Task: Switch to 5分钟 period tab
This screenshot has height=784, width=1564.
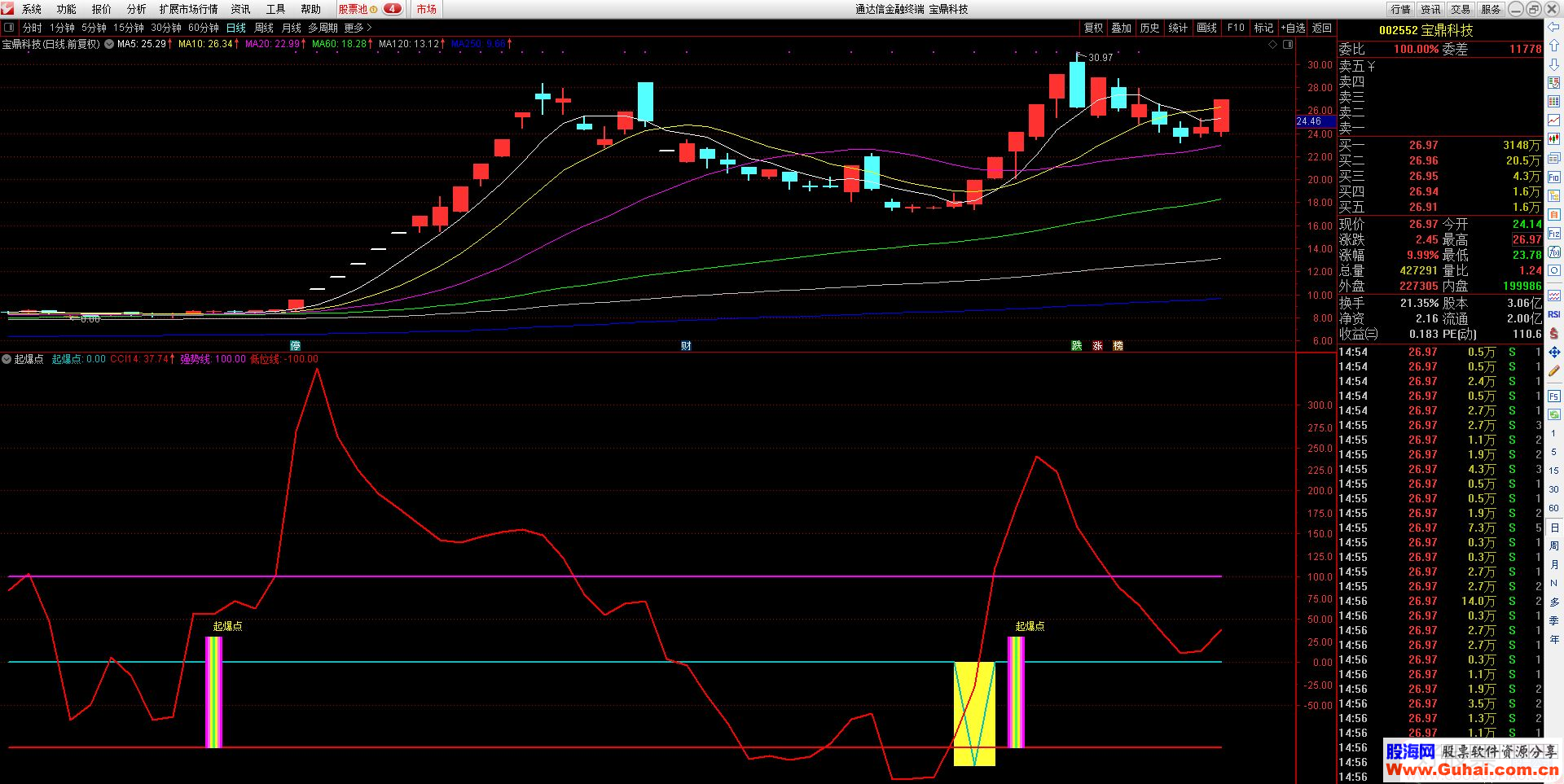Action: [94, 28]
